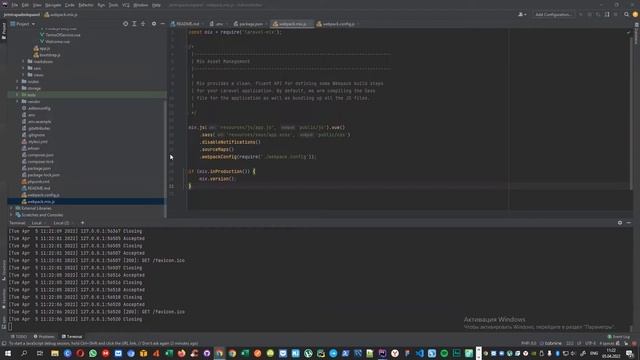Expand the views folder
Image resolution: width=640 pixels, height=360 pixels.
[23, 75]
